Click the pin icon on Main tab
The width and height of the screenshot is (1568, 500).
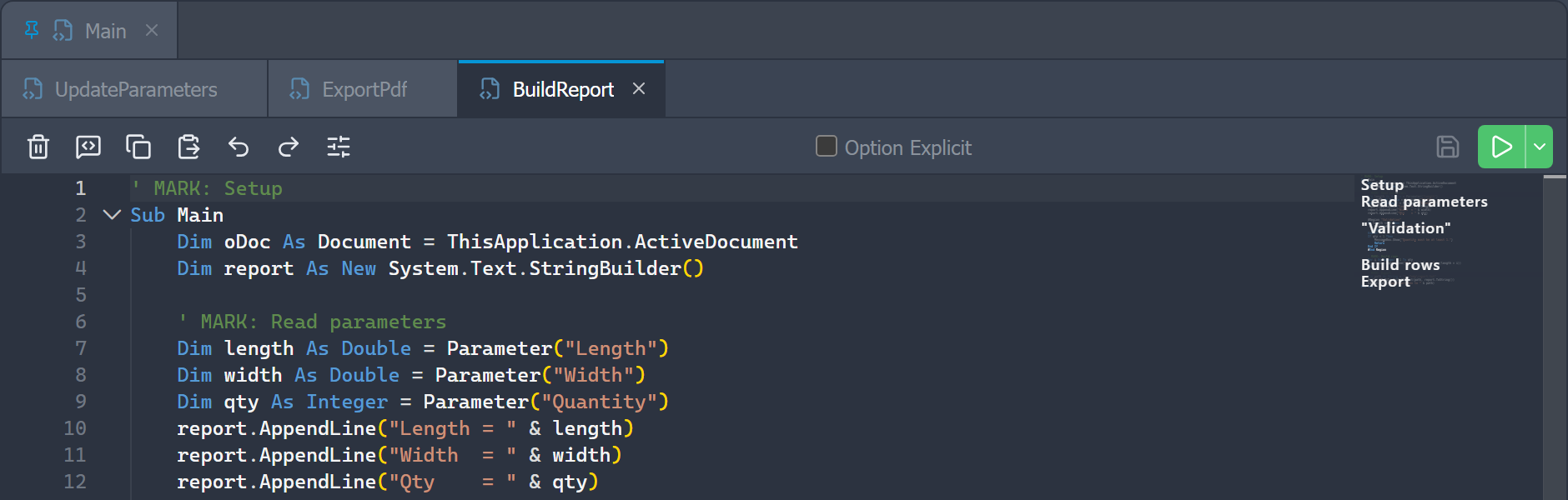[32, 31]
